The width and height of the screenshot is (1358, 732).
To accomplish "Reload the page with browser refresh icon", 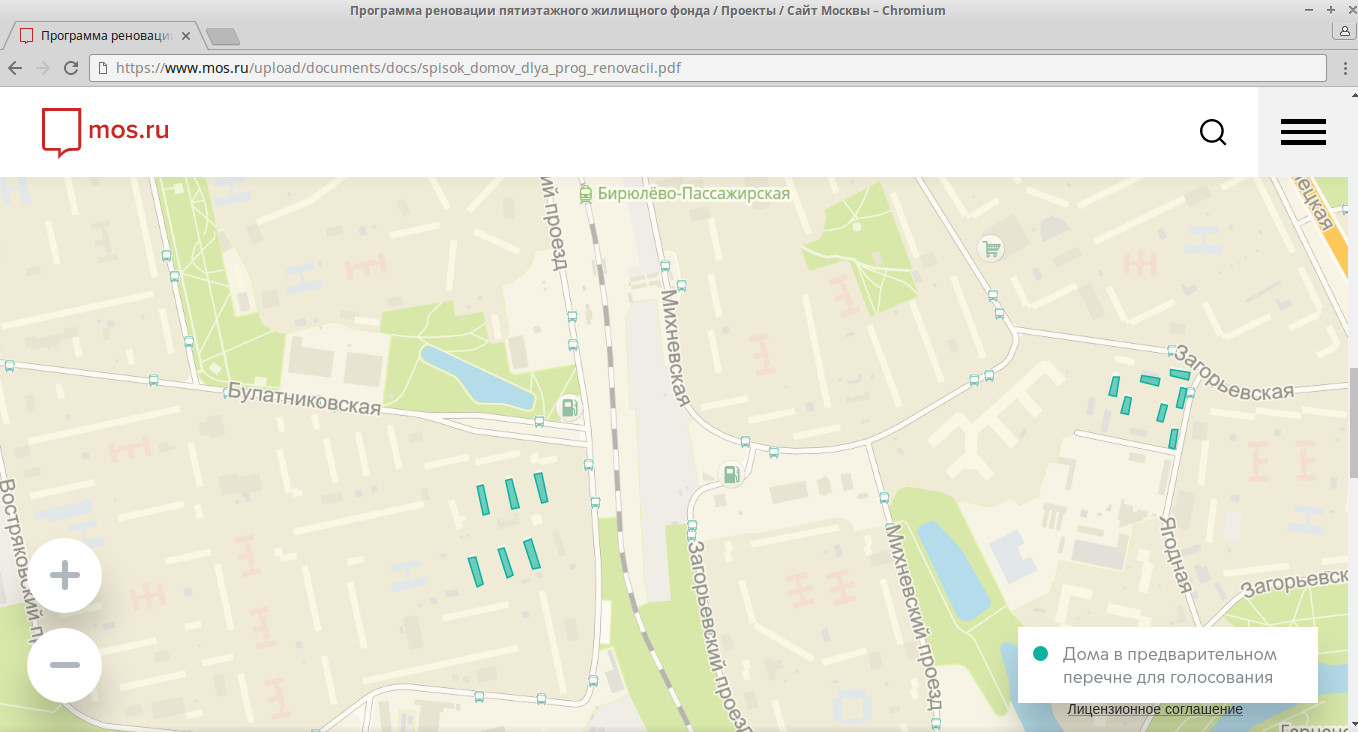I will pyautogui.click(x=71, y=68).
